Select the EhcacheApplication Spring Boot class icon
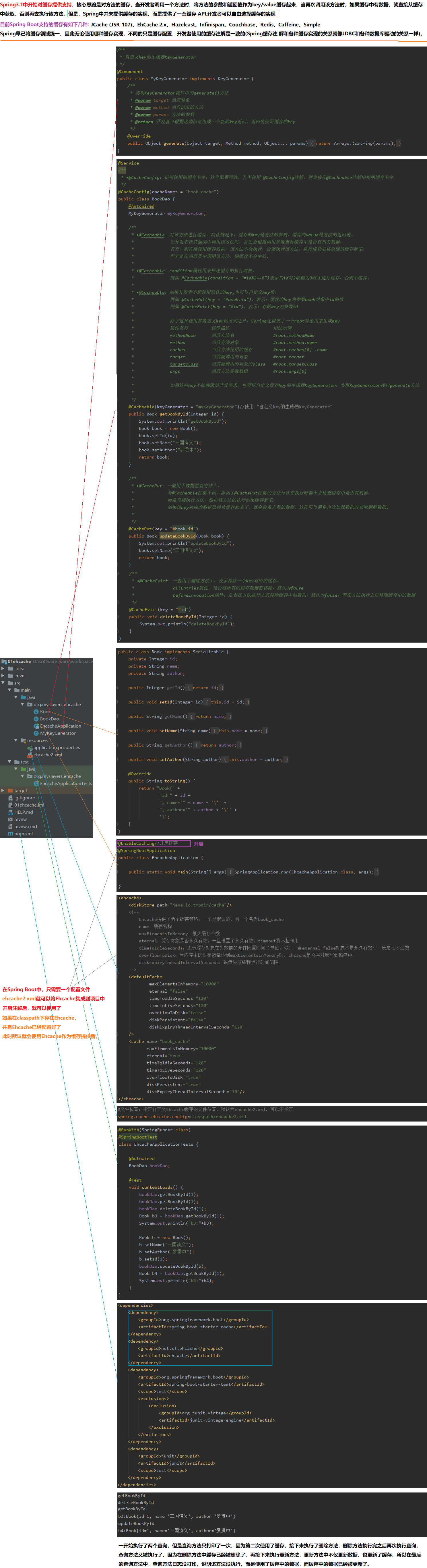 (36, 726)
